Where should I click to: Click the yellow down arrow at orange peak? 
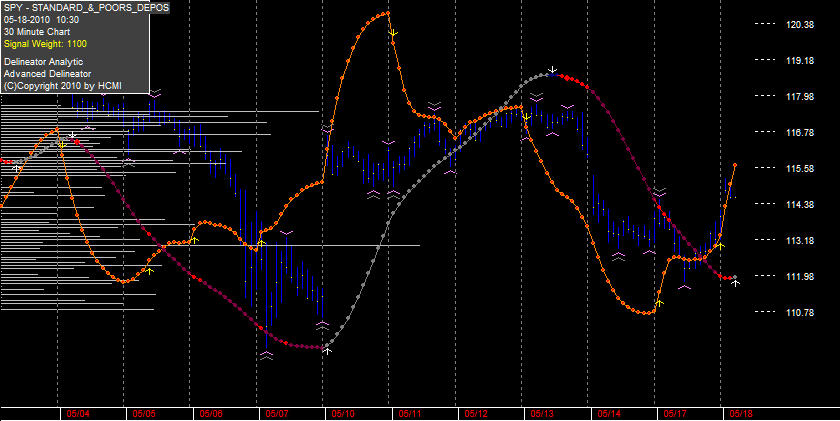[393, 33]
